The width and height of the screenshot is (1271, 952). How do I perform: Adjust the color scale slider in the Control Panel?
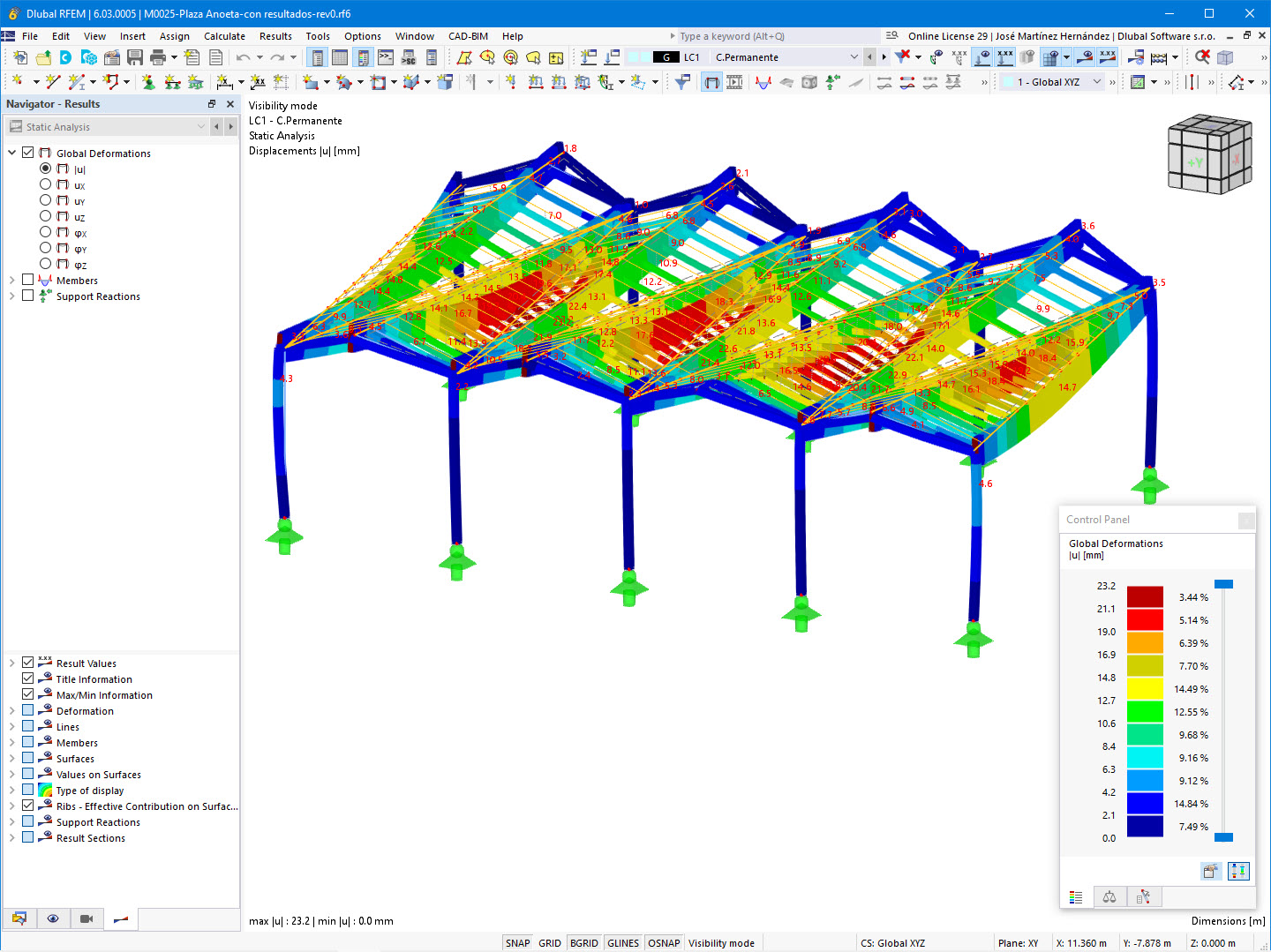[1223, 583]
